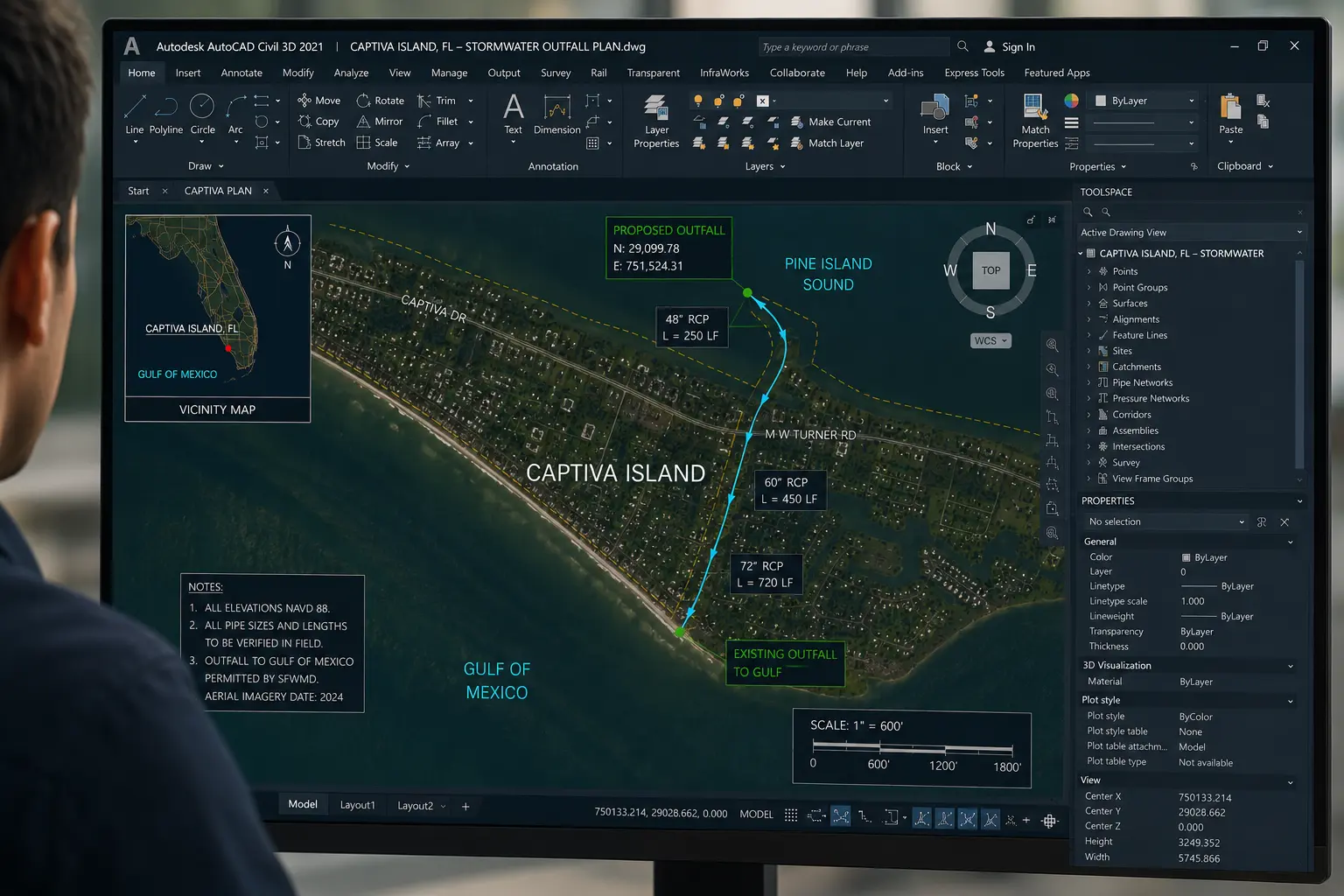Select the Dimension tool
1344x896 pixels.
click(x=557, y=115)
